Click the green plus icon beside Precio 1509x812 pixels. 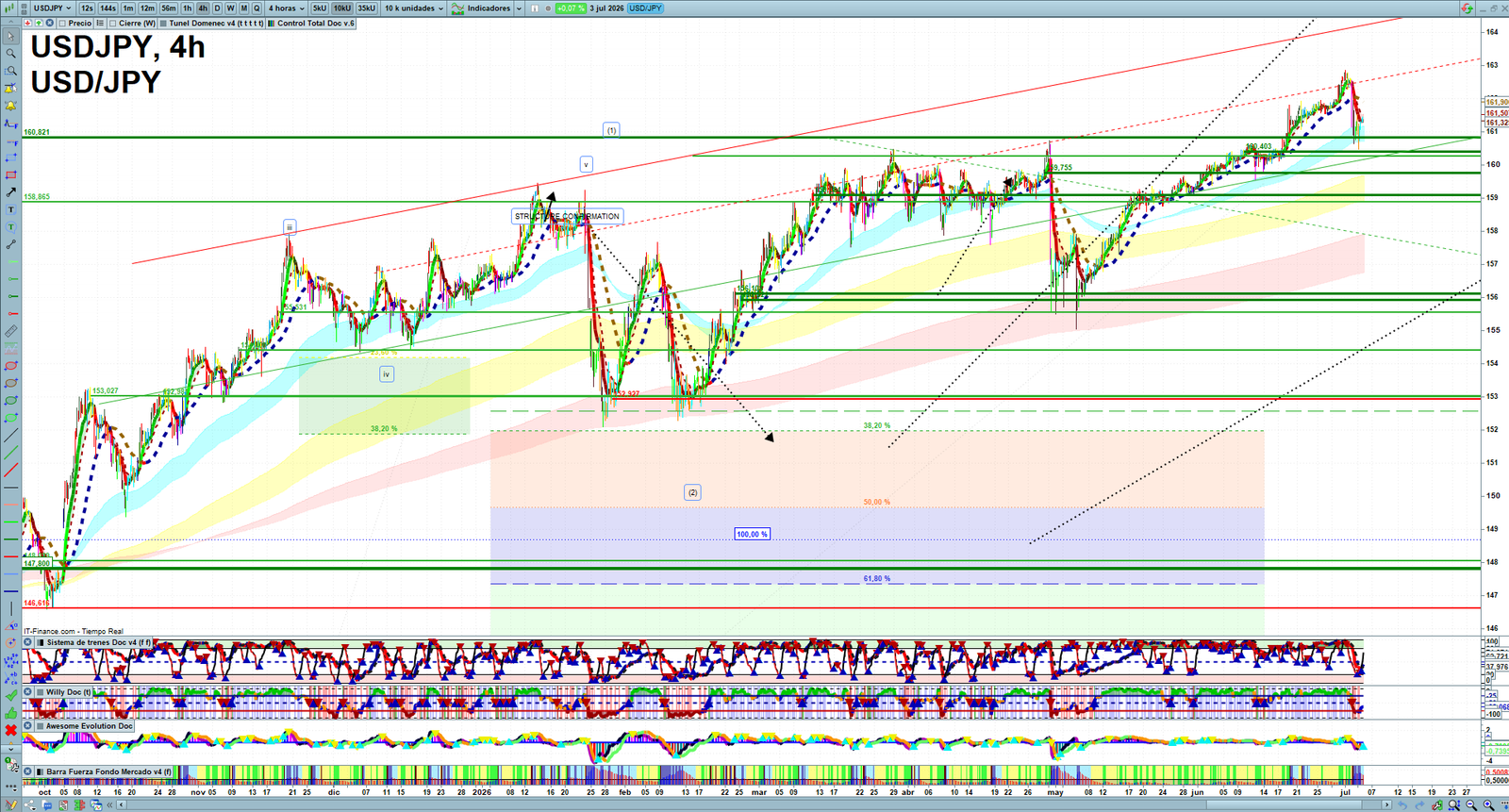click(39, 23)
